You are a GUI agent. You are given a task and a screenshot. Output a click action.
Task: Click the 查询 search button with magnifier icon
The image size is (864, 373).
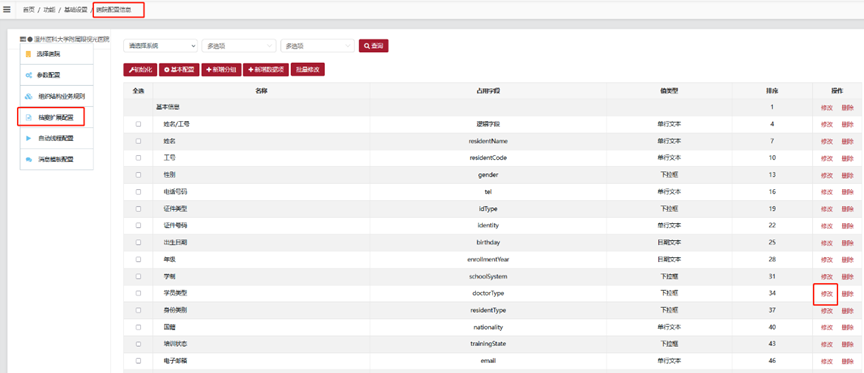coord(374,46)
